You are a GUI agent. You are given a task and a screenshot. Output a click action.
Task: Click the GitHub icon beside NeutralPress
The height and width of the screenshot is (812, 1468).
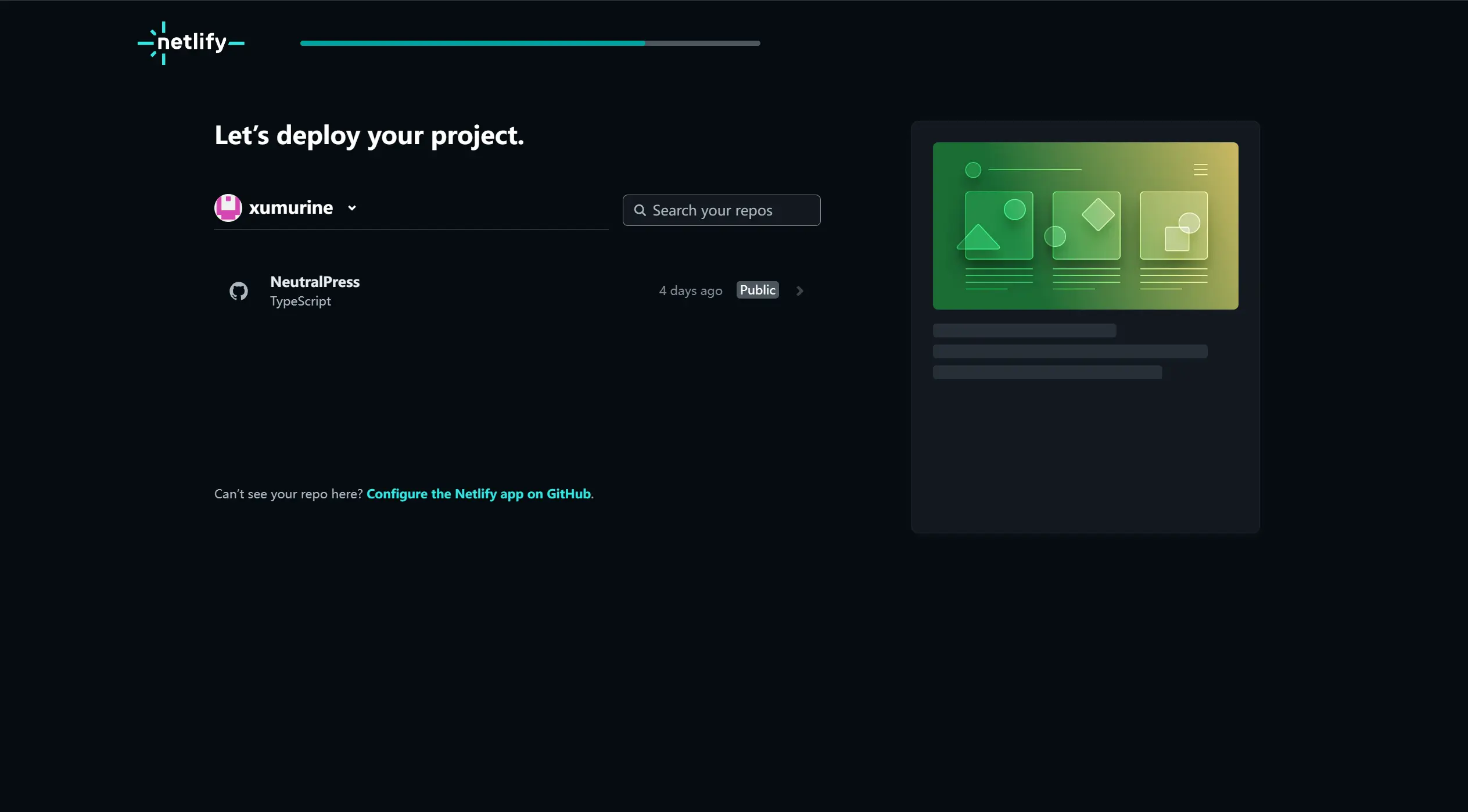238,291
